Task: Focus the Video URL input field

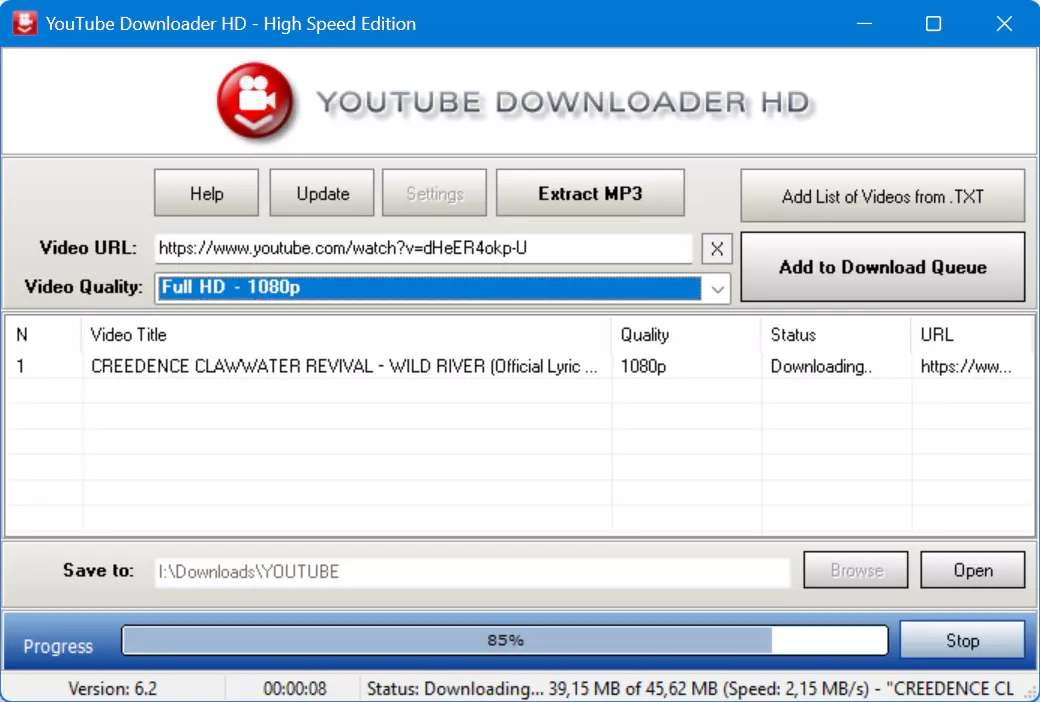Action: tap(424, 248)
